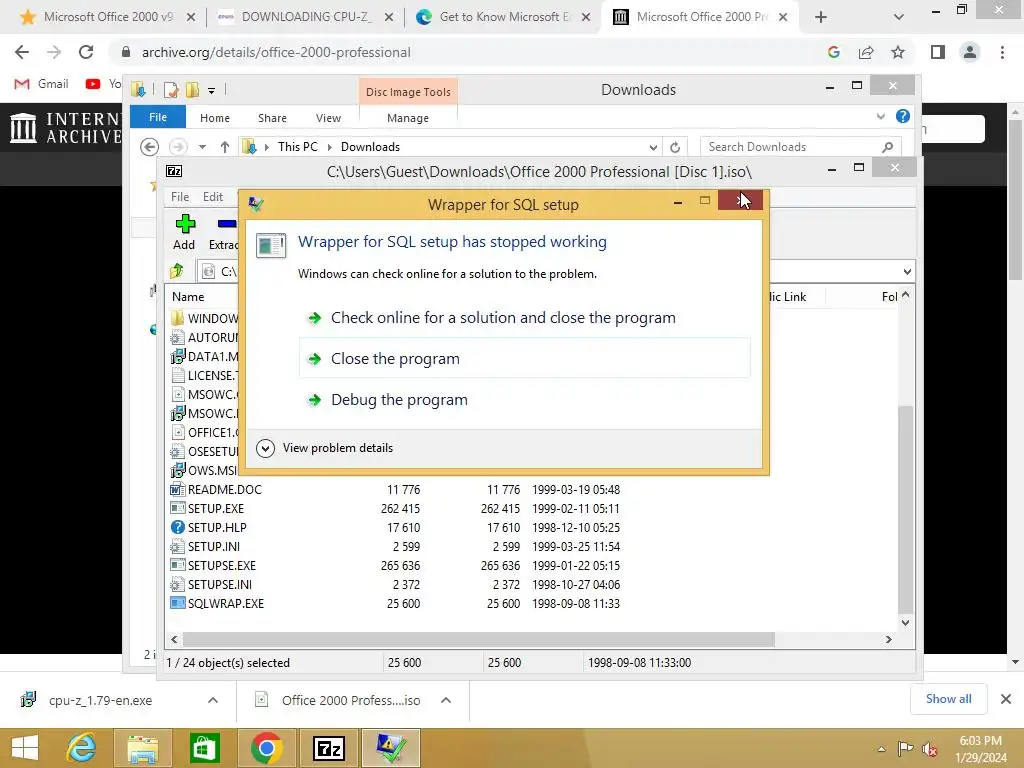
Task: Open Chrome profile avatar icon
Action: click(x=970, y=52)
